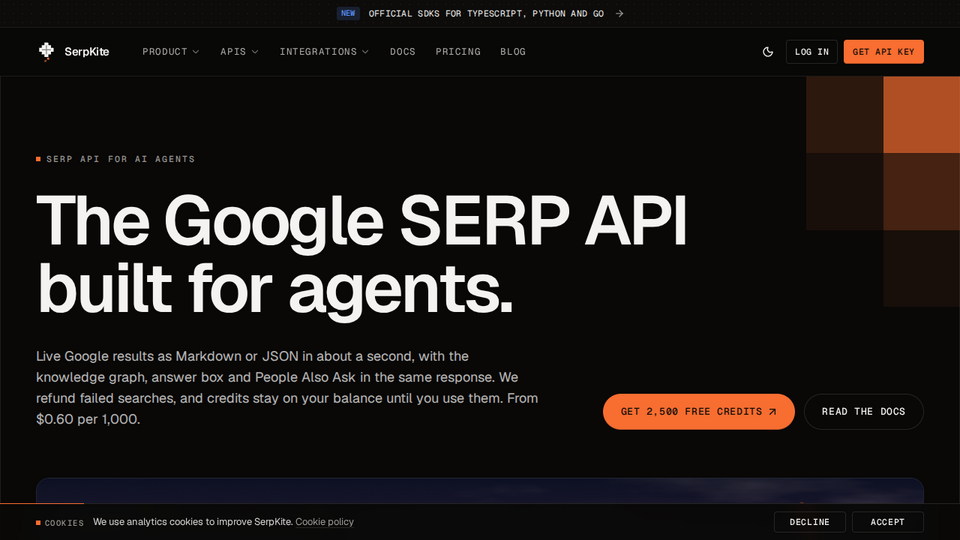Click the SerpKite logo icon

(46, 51)
